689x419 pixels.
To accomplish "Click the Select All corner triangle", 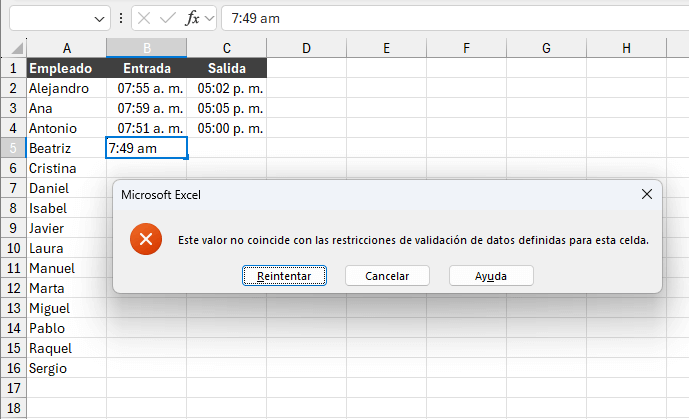I will point(17,48).
